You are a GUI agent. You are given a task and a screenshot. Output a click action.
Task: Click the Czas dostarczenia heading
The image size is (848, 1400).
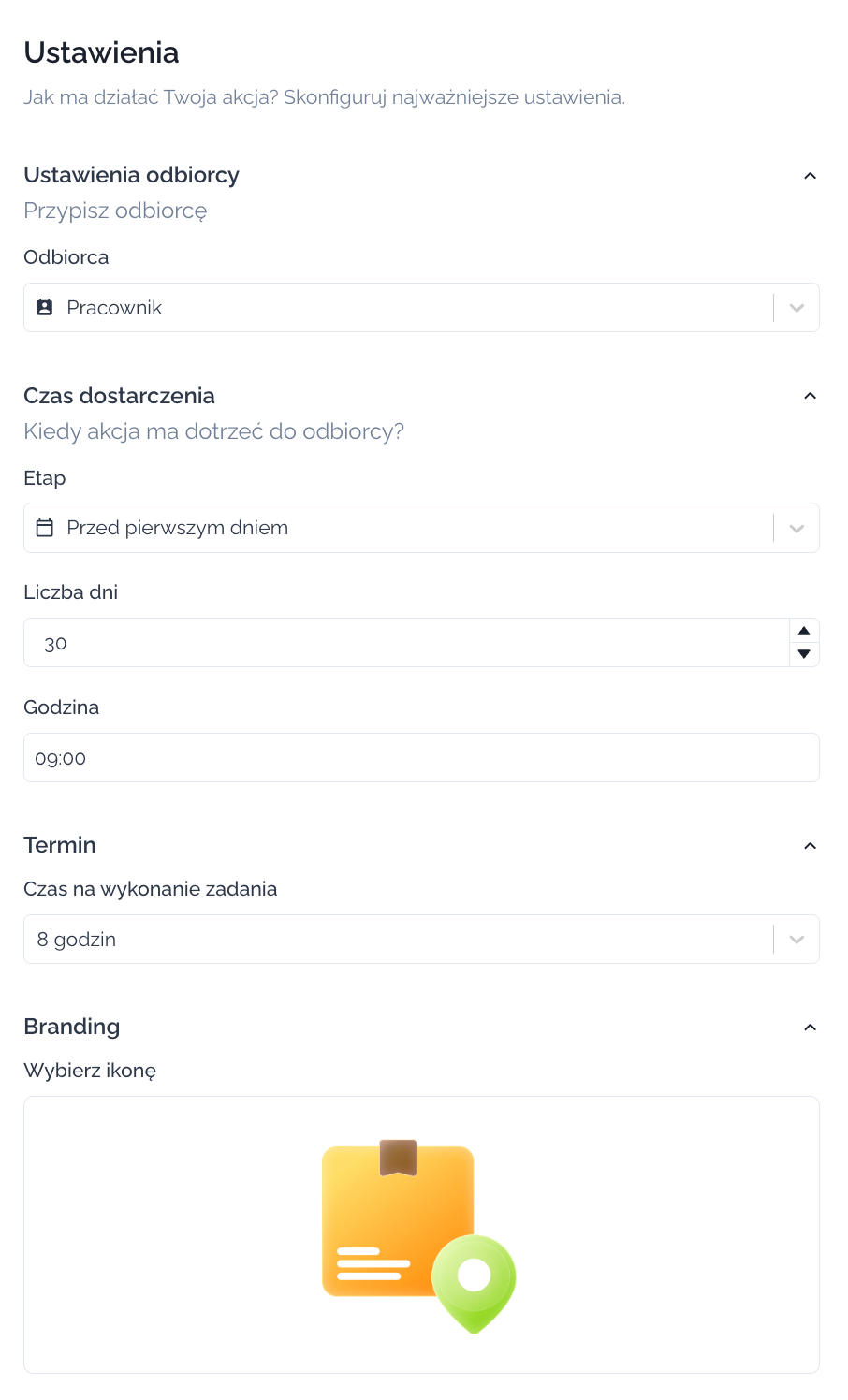[x=119, y=396]
